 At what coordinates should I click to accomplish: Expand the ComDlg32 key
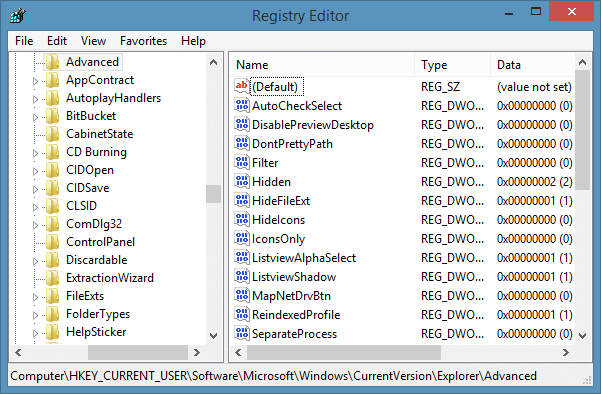[35, 225]
